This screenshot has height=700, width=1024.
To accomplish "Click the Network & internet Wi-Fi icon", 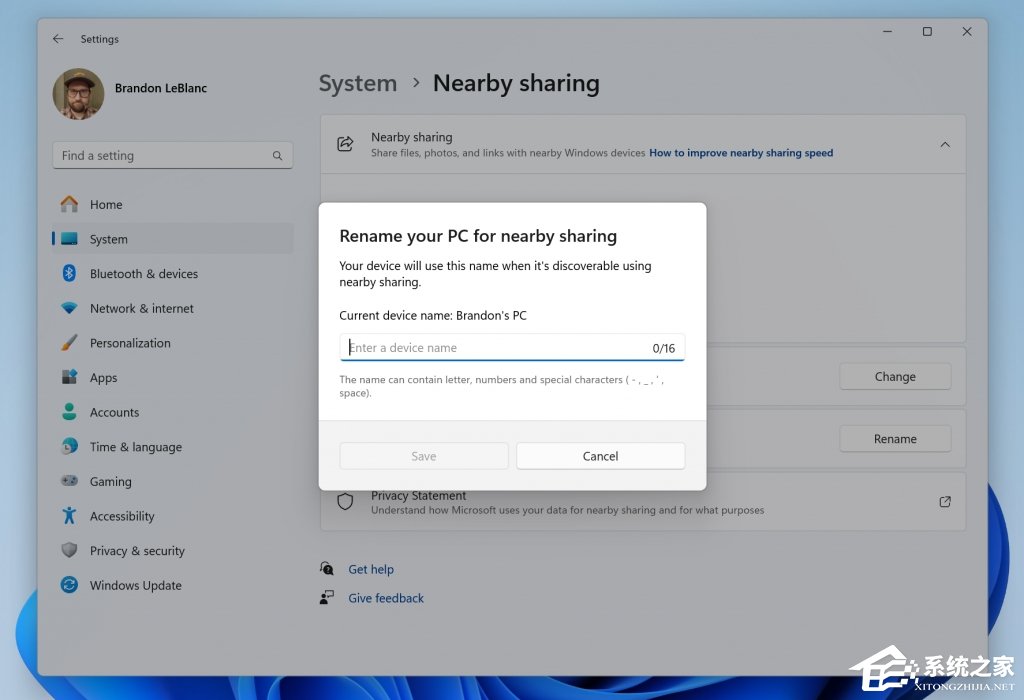I will [69, 308].
